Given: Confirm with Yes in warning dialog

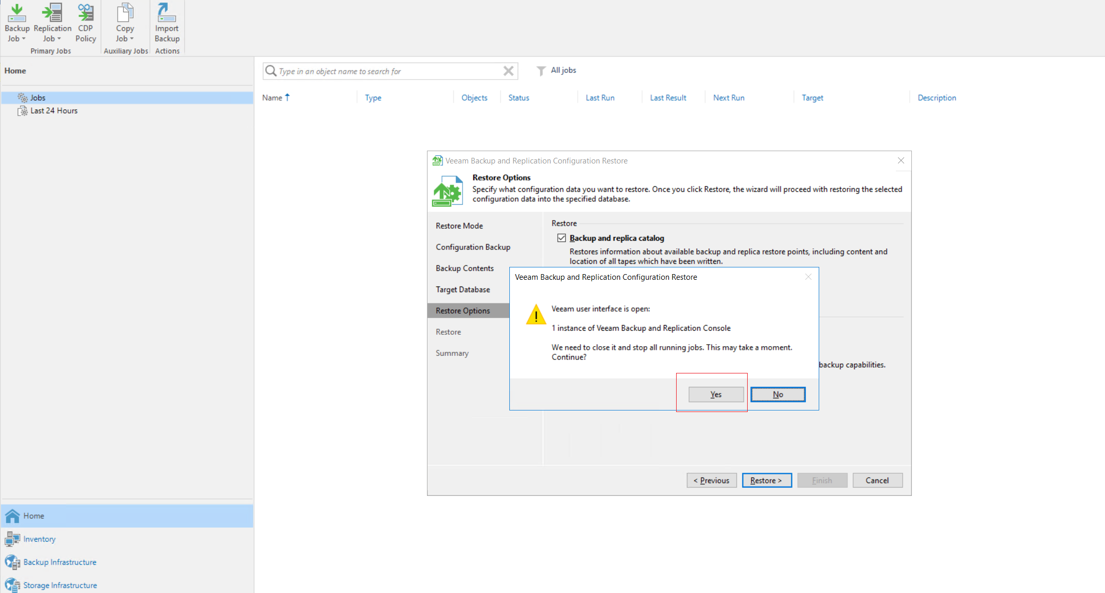Looking at the screenshot, I should pyautogui.click(x=716, y=395).
